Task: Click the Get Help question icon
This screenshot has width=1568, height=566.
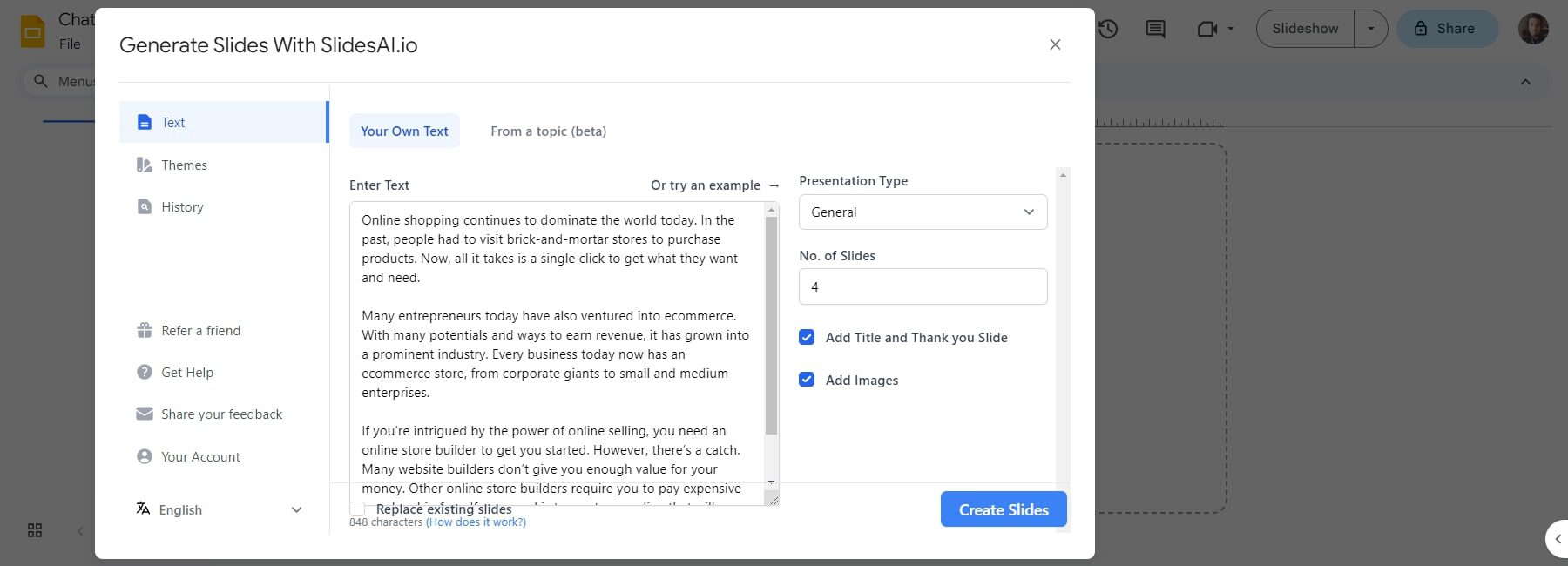Action: (x=145, y=372)
